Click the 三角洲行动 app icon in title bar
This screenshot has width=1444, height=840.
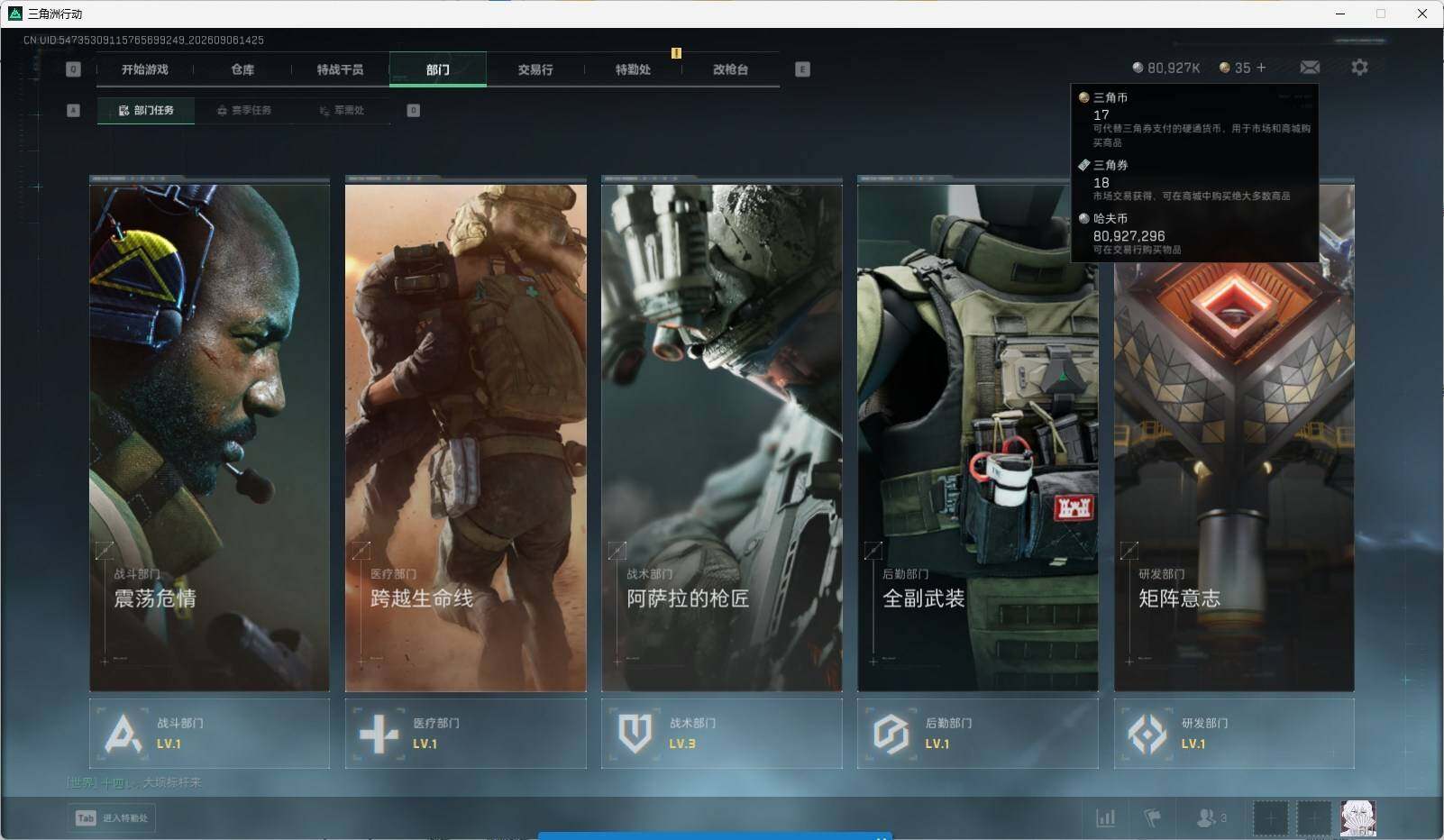pyautogui.click(x=14, y=14)
